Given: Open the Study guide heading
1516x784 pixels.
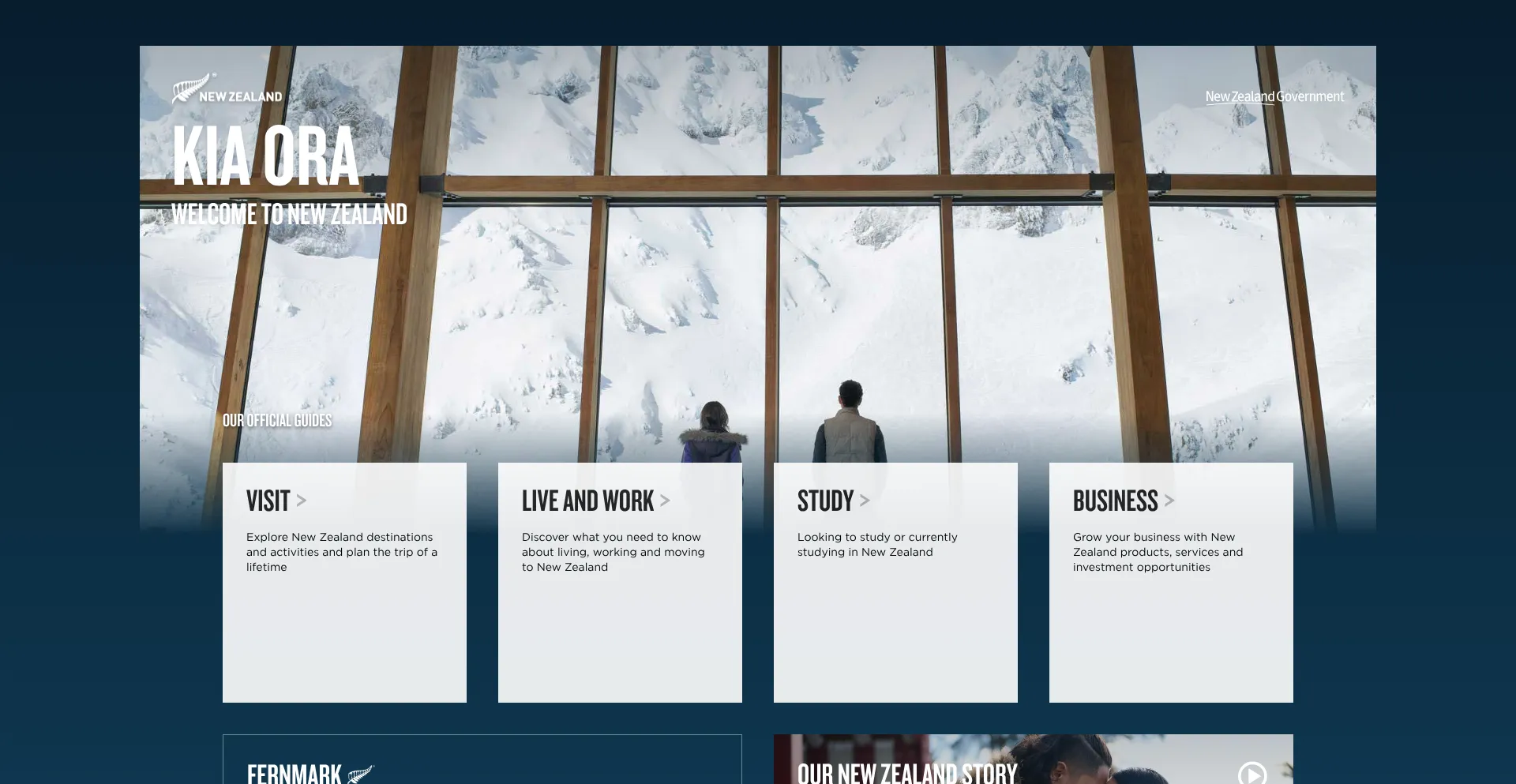Looking at the screenshot, I should pos(825,501).
